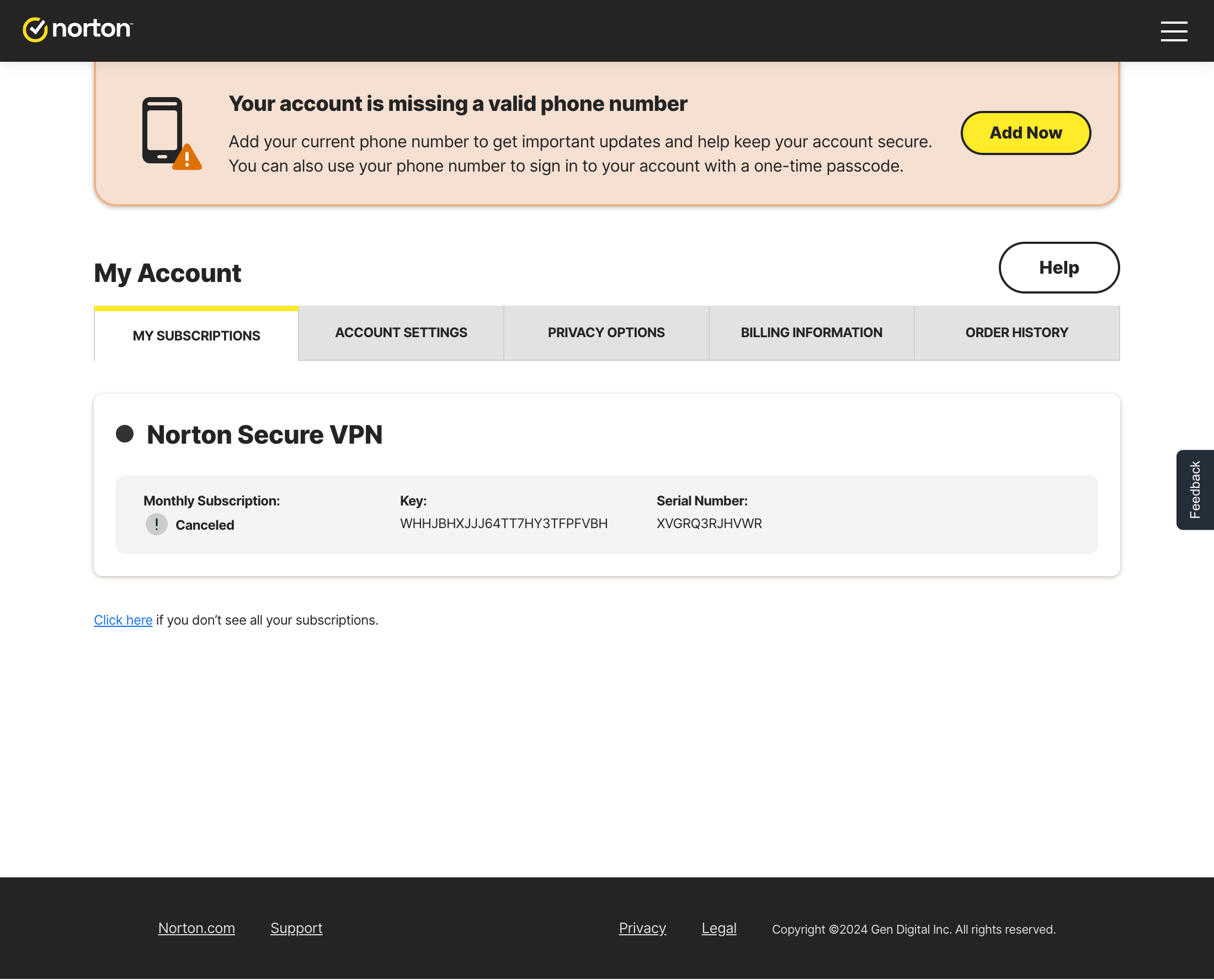This screenshot has width=1214, height=980.
Task: Open Norton.com footer link
Action: coord(196,928)
